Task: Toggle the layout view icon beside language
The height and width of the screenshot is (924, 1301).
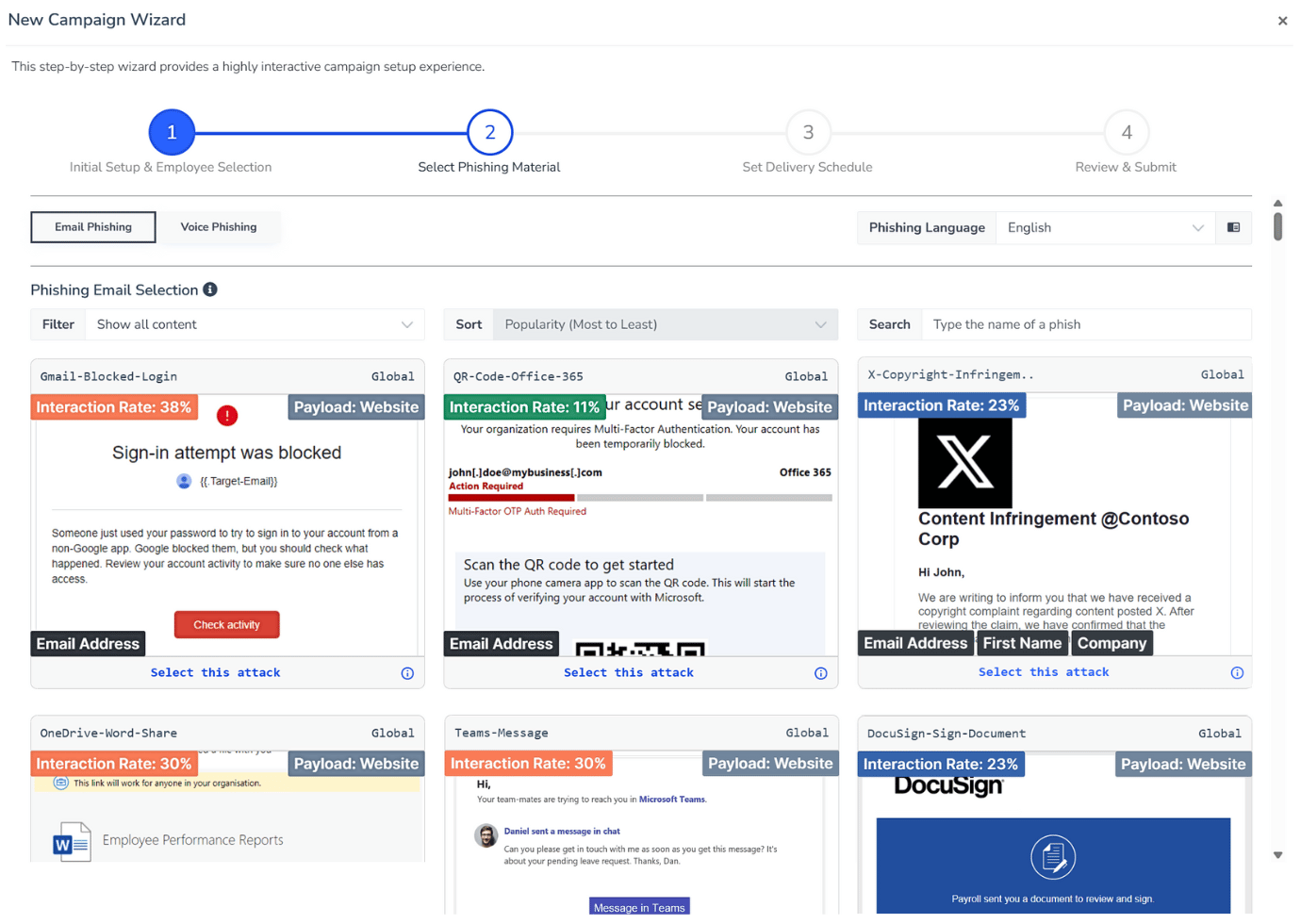Action: click(x=1233, y=227)
